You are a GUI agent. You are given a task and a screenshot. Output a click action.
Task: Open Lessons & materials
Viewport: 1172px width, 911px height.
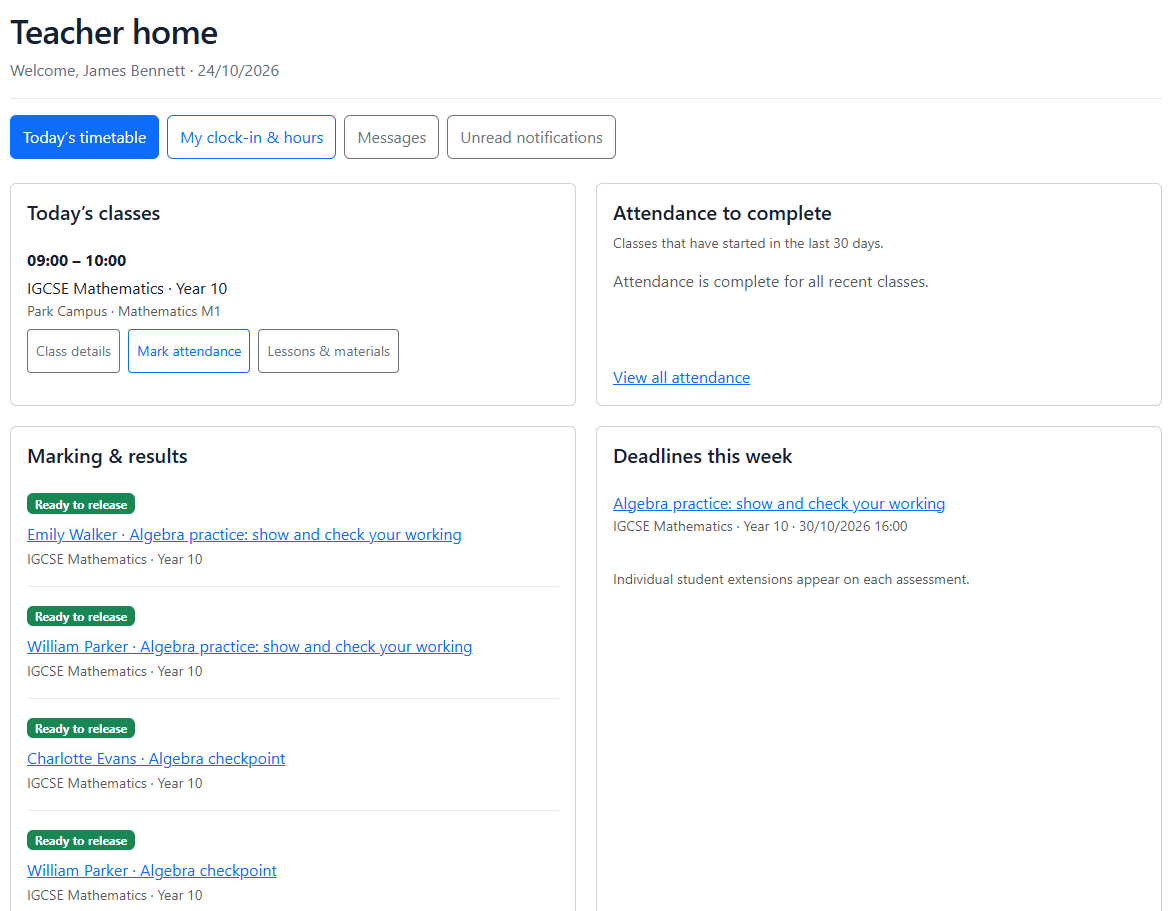click(328, 351)
